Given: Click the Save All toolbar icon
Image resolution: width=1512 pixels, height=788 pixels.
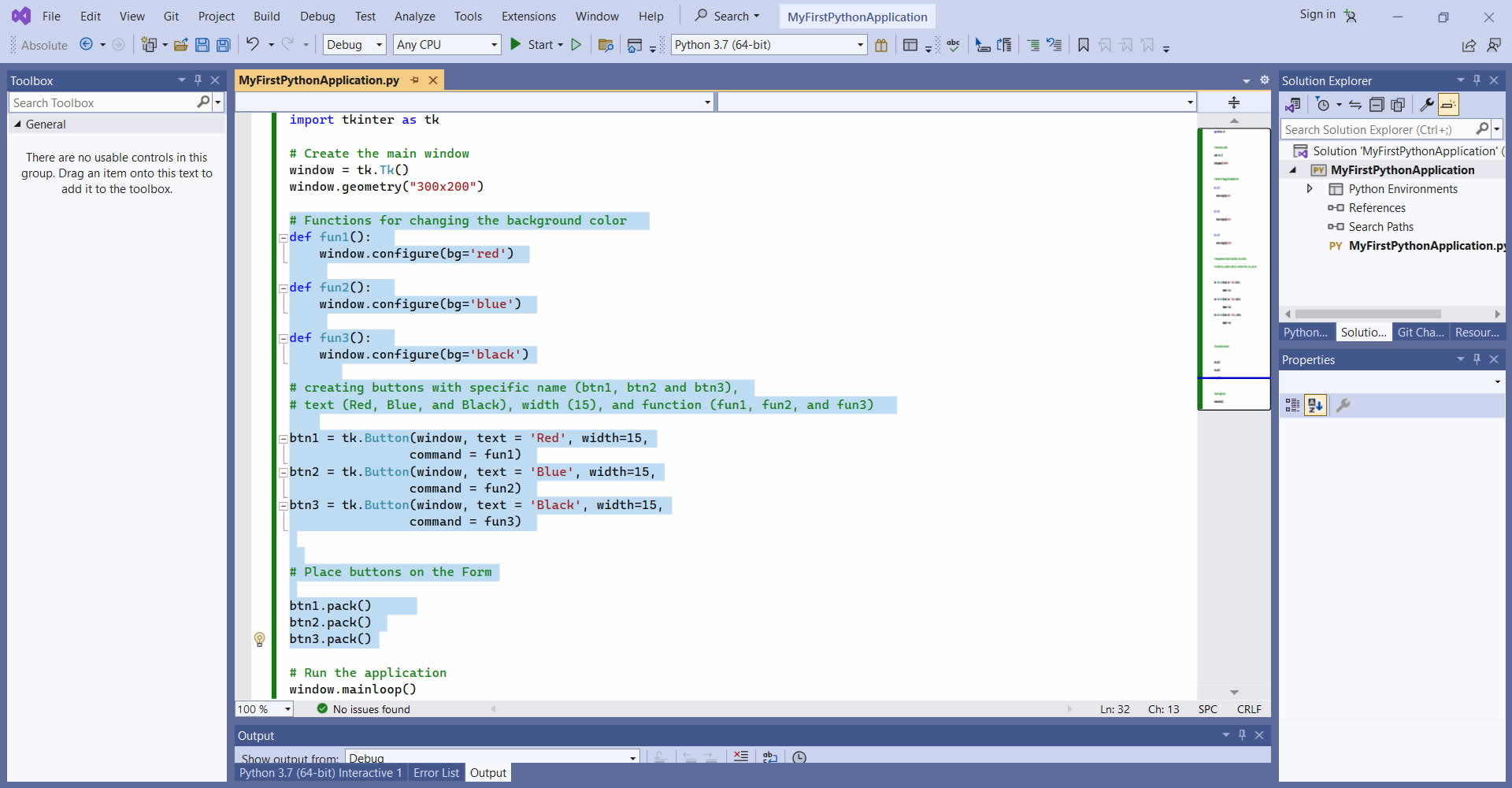Looking at the screenshot, I should pyautogui.click(x=224, y=45).
